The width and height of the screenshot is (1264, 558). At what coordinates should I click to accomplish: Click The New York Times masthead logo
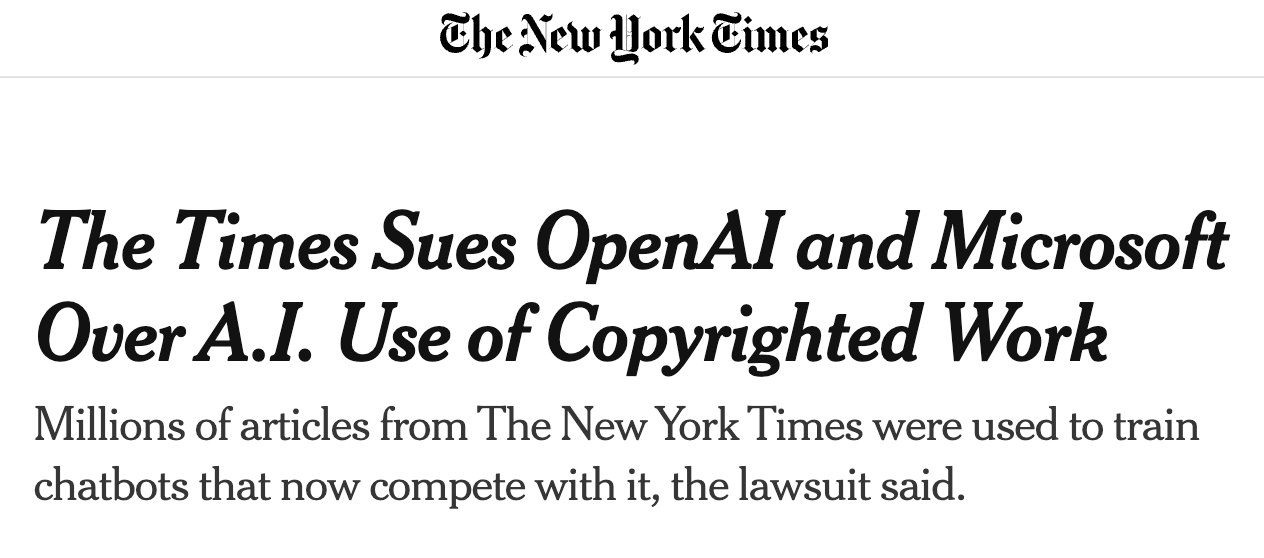pyautogui.click(x=633, y=37)
